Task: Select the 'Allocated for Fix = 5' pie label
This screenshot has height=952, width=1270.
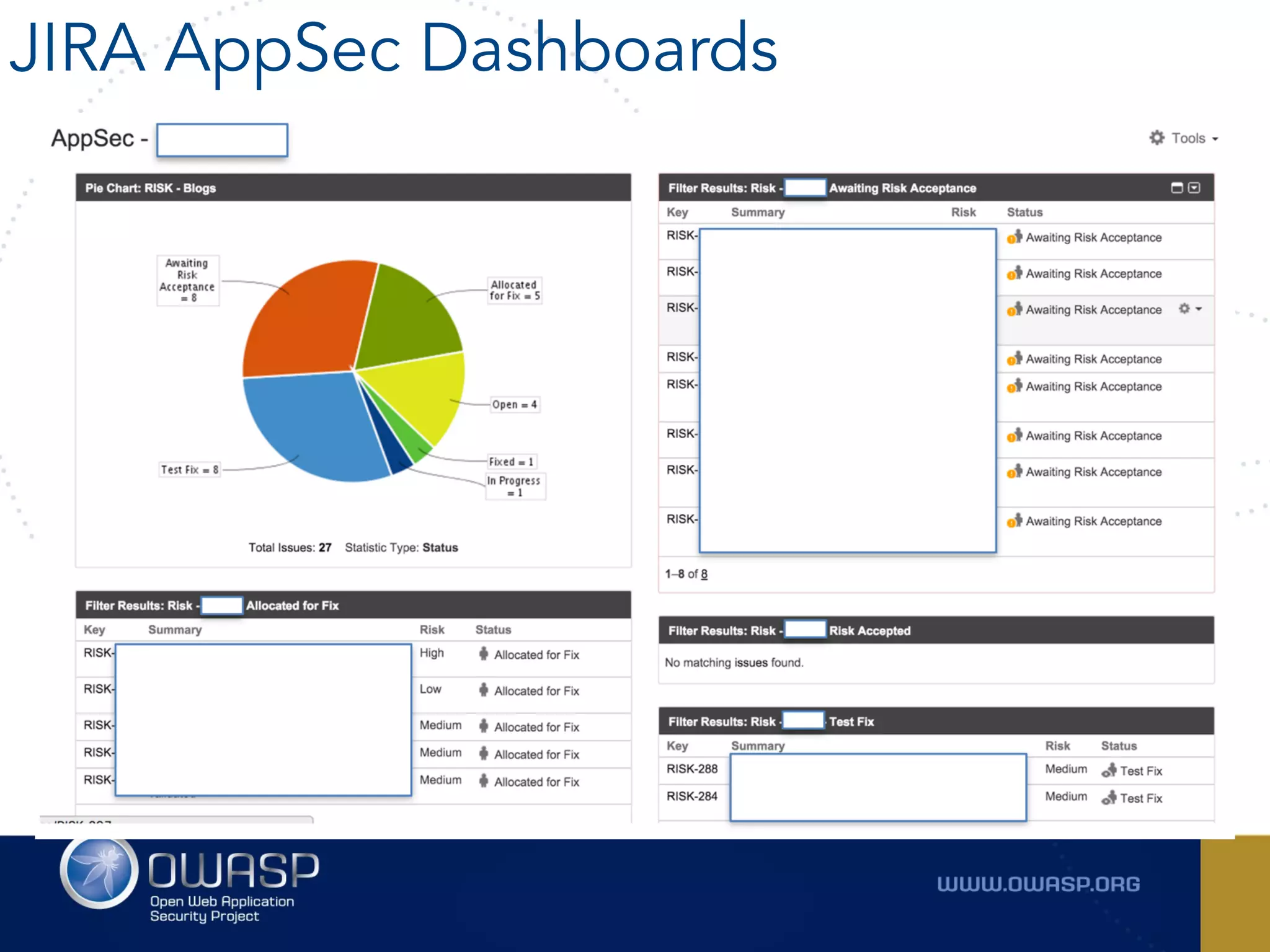Action: click(x=514, y=290)
